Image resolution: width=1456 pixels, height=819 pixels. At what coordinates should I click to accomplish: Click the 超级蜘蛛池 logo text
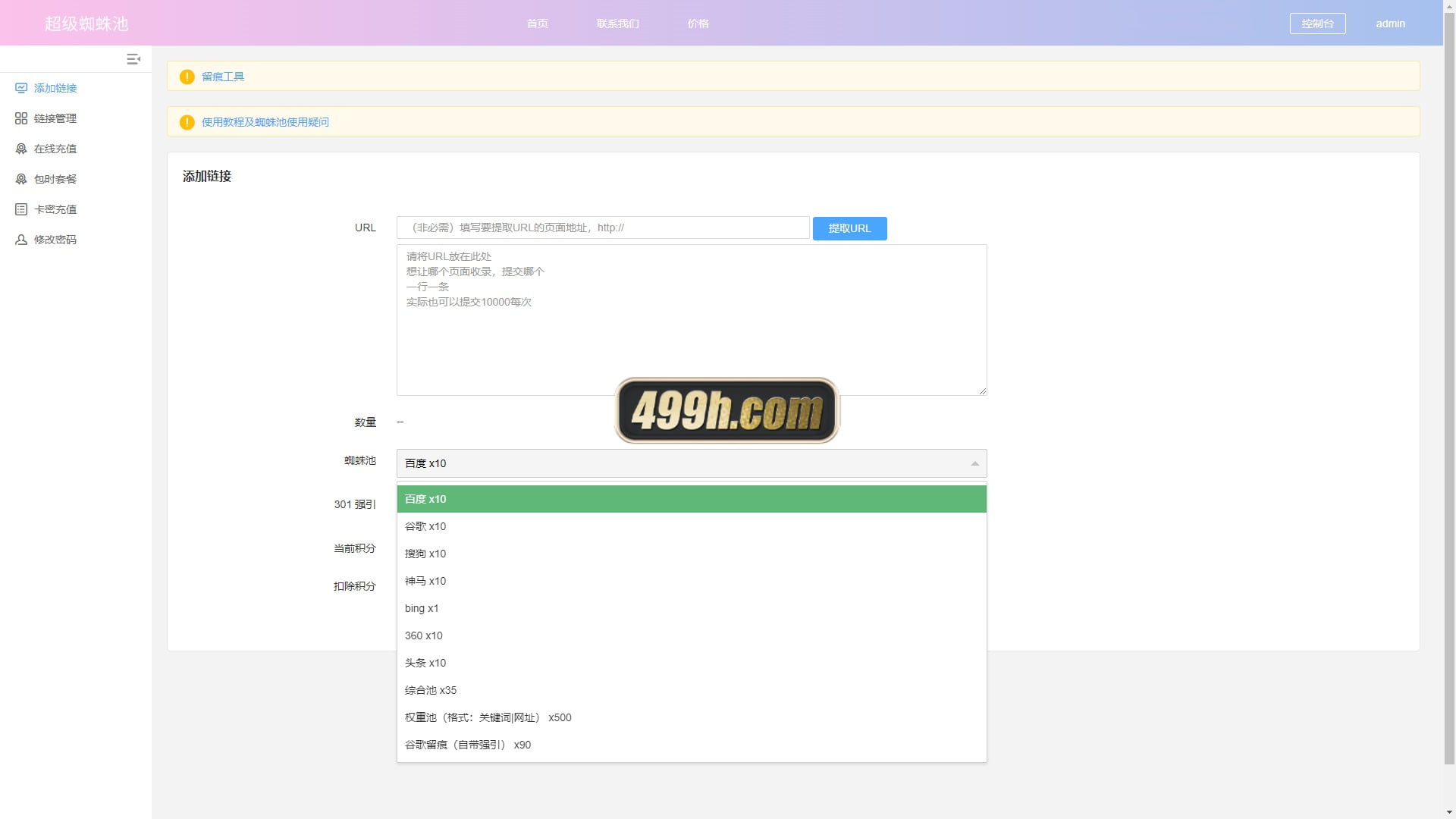[86, 24]
